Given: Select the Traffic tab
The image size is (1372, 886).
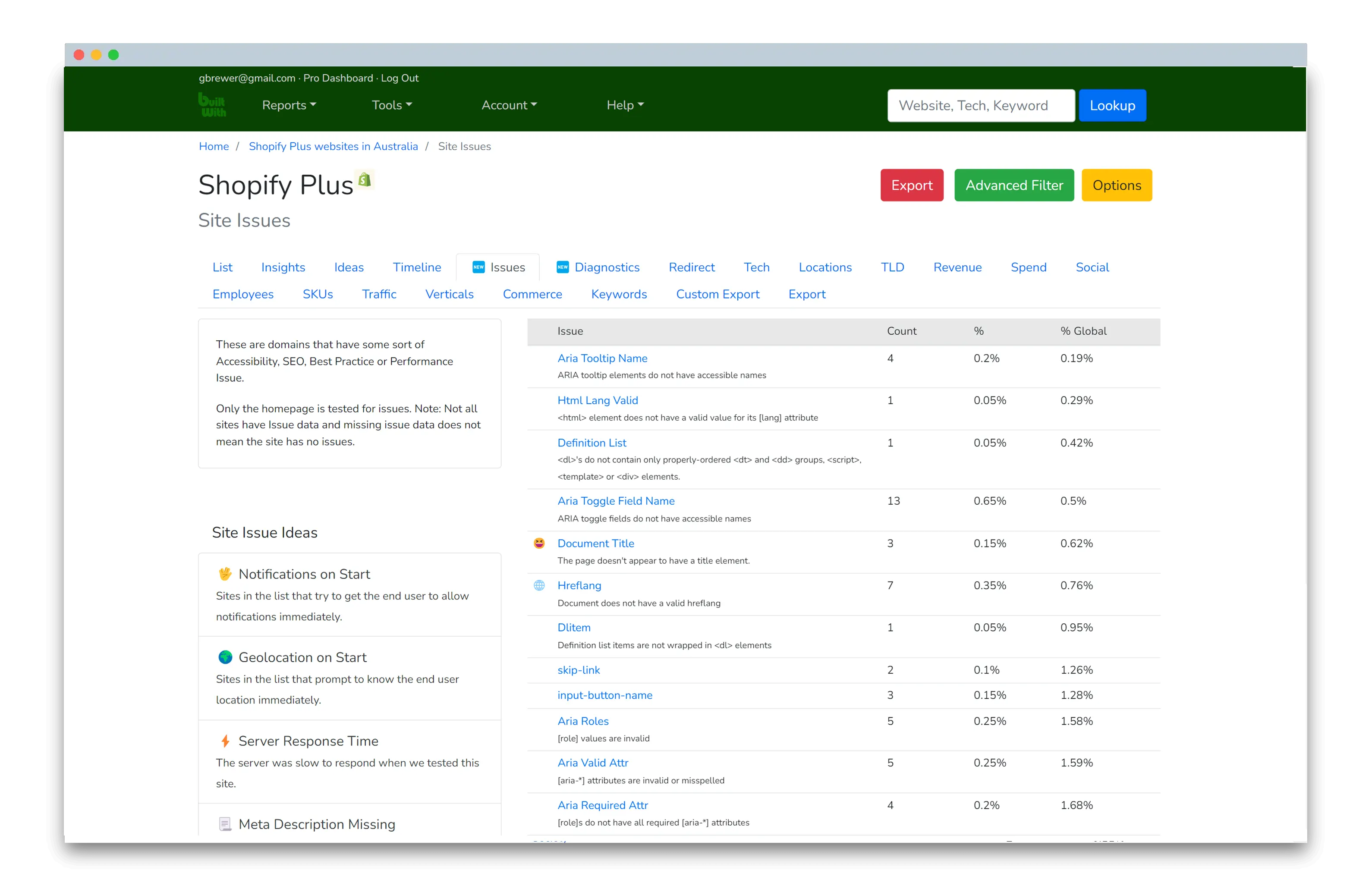Looking at the screenshot, I should click(379, 294).
